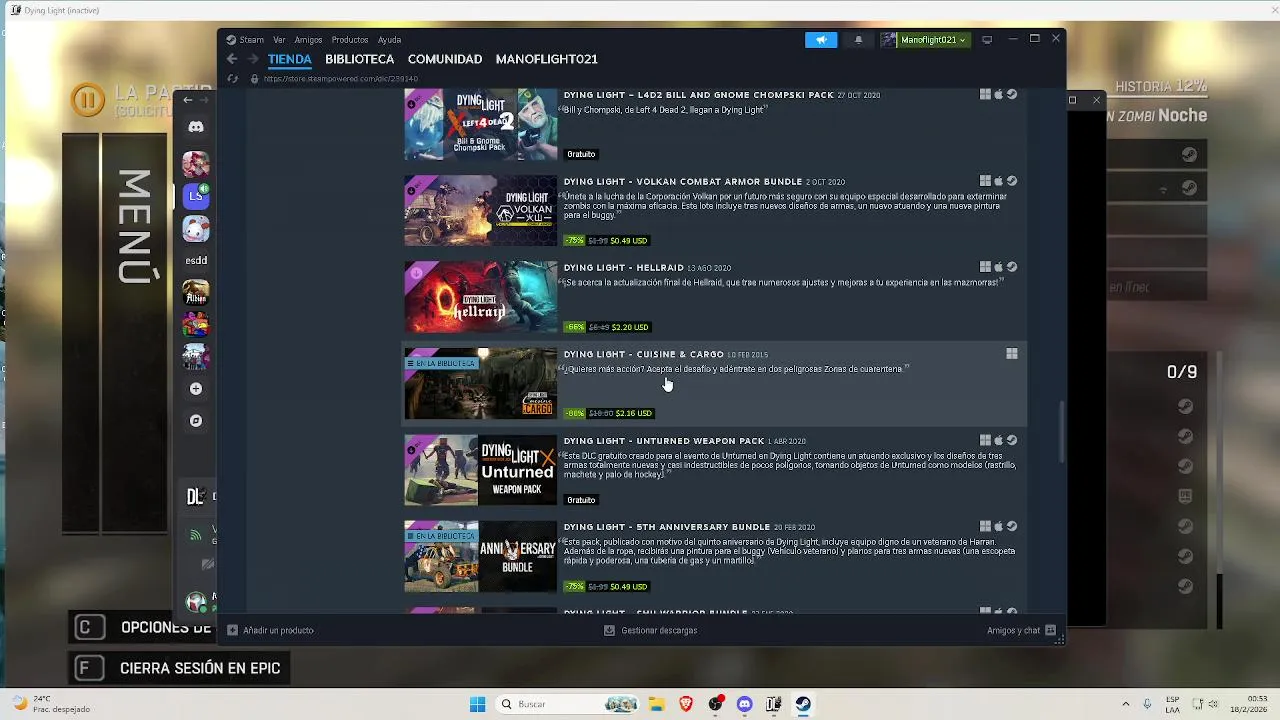Reload the Steam store page
This screenshot has width=1280, height=720.
pyautogui.click(x=233, y=79)
